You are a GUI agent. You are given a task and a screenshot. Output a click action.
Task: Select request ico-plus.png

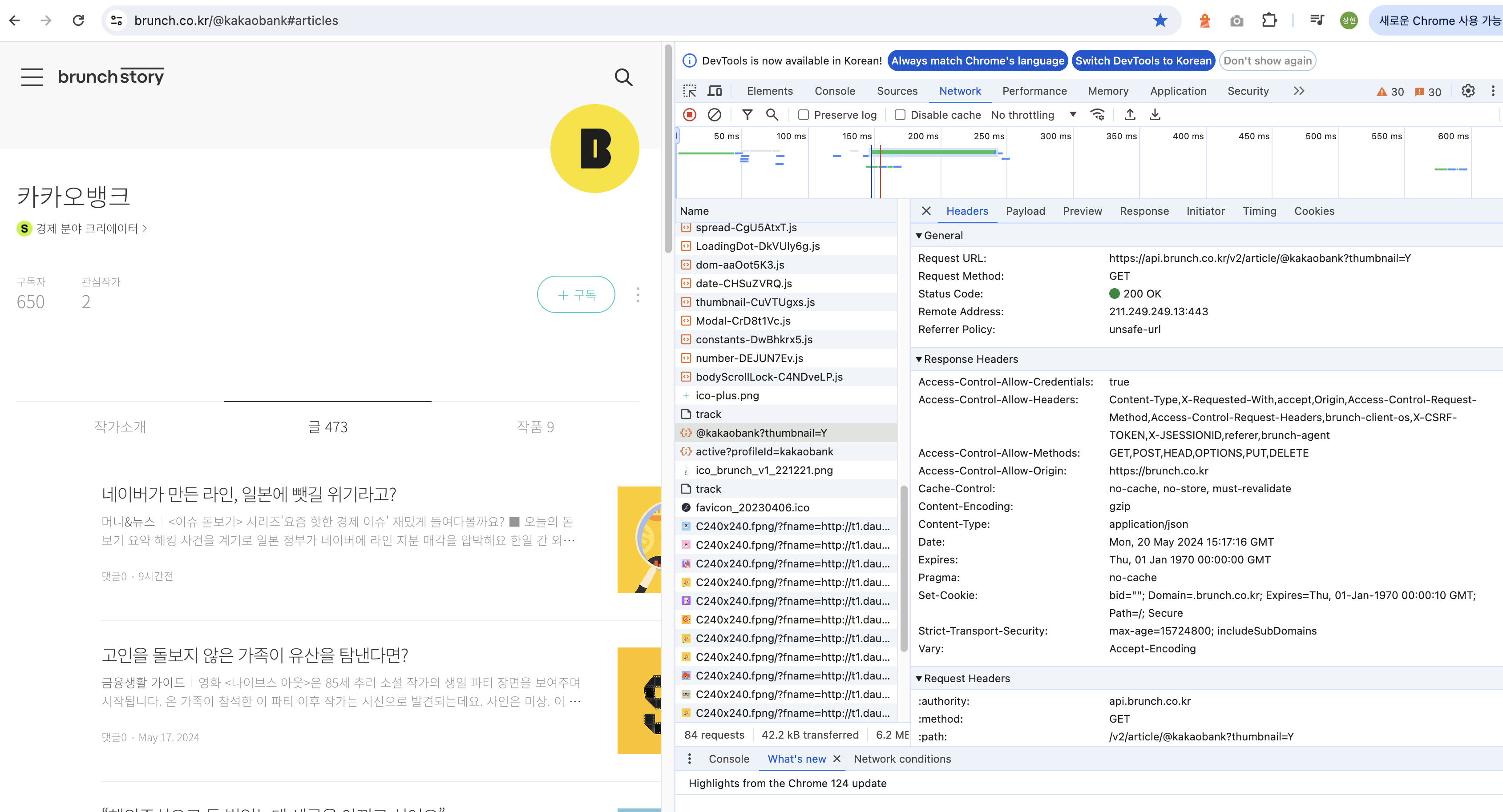click(x=787, y=395)
